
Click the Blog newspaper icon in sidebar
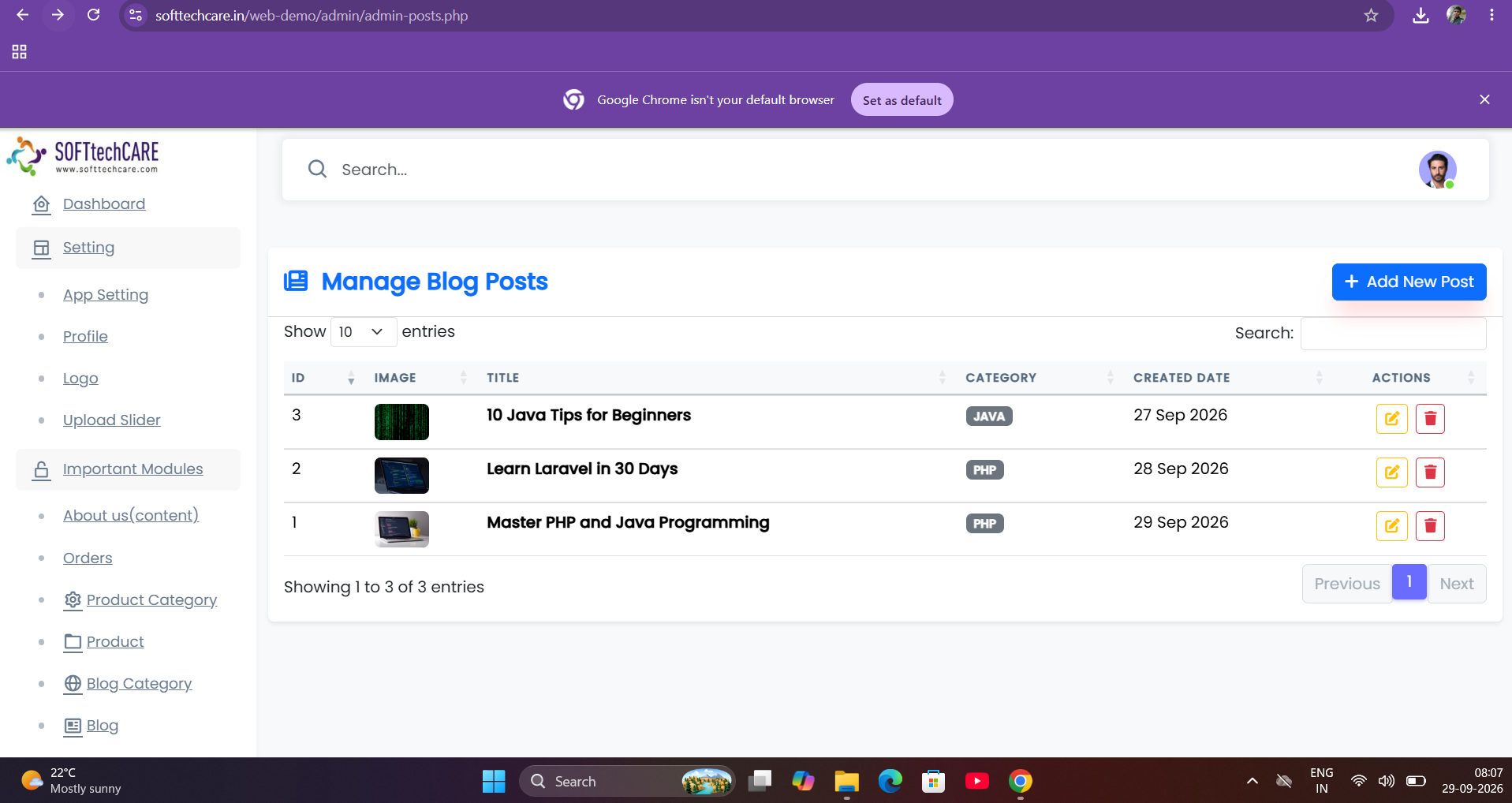(73, 726)
